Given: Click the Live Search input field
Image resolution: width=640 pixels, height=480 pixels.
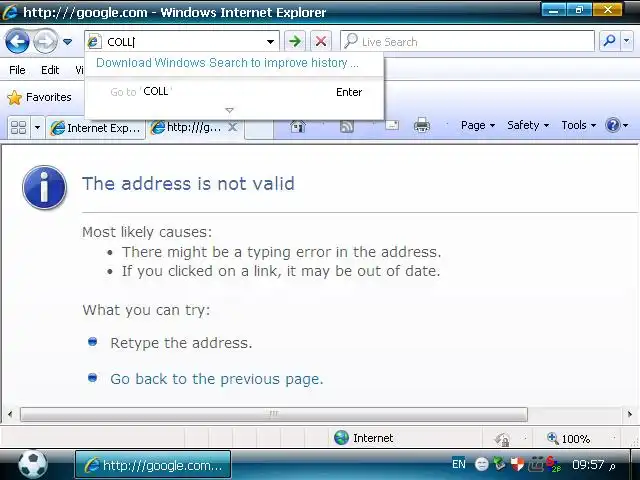Looking at the screenshot, I should click(467, 41).
